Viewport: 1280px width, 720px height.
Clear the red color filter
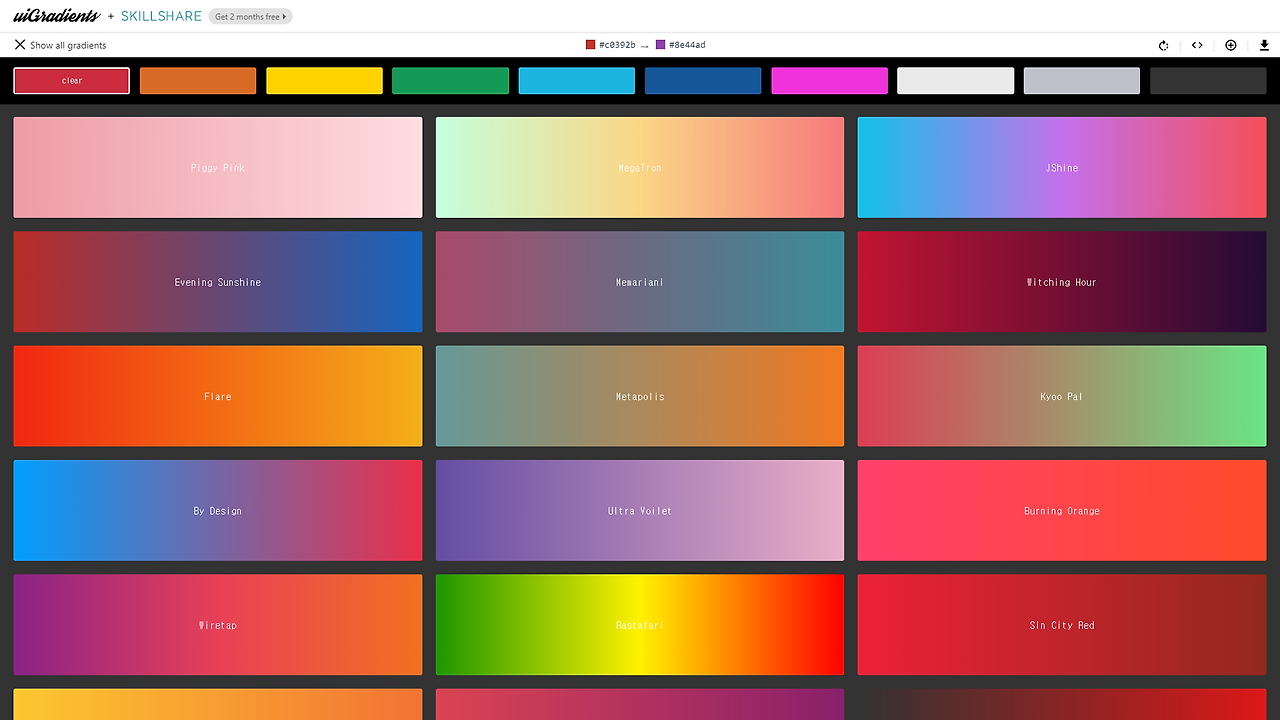pos(72,81)
